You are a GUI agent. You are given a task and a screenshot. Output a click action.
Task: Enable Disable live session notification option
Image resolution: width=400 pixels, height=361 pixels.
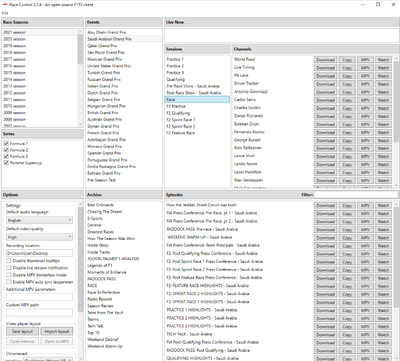click(9, 268)
